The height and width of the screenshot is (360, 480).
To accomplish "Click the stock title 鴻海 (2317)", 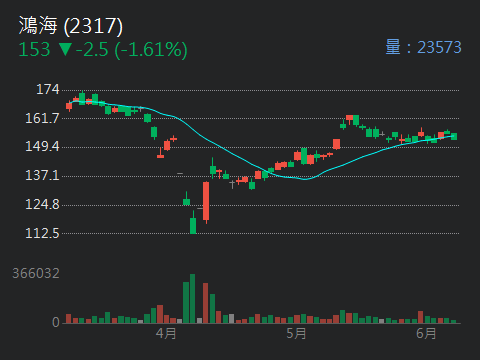I will 71,26.
